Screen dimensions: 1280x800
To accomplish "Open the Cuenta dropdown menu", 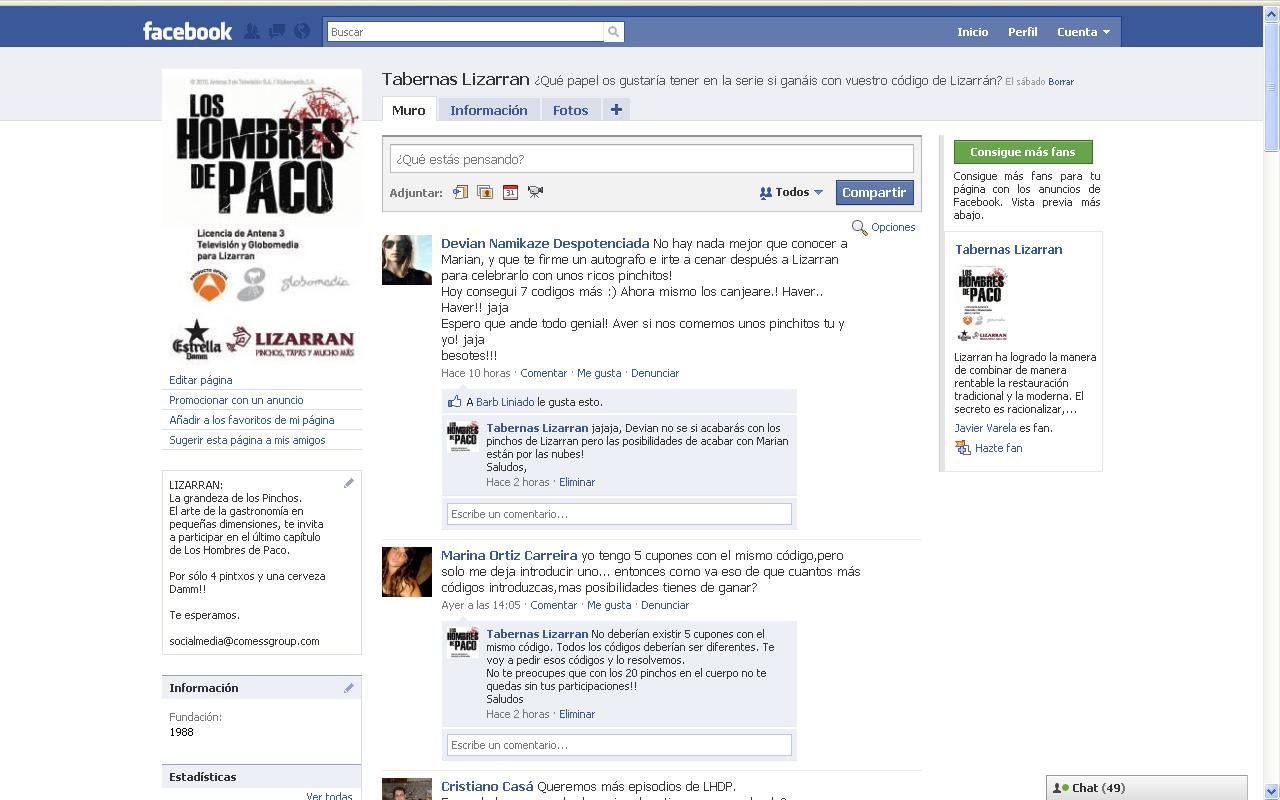I will click(x=1083, y=32).
